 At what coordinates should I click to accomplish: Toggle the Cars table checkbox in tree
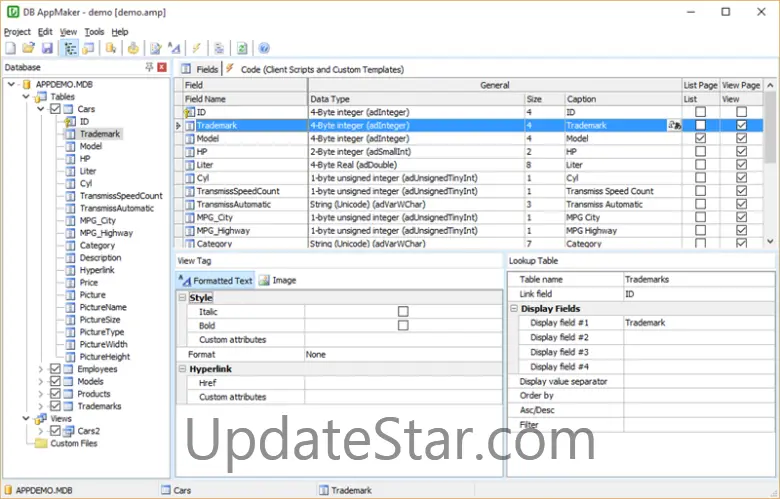55,109
